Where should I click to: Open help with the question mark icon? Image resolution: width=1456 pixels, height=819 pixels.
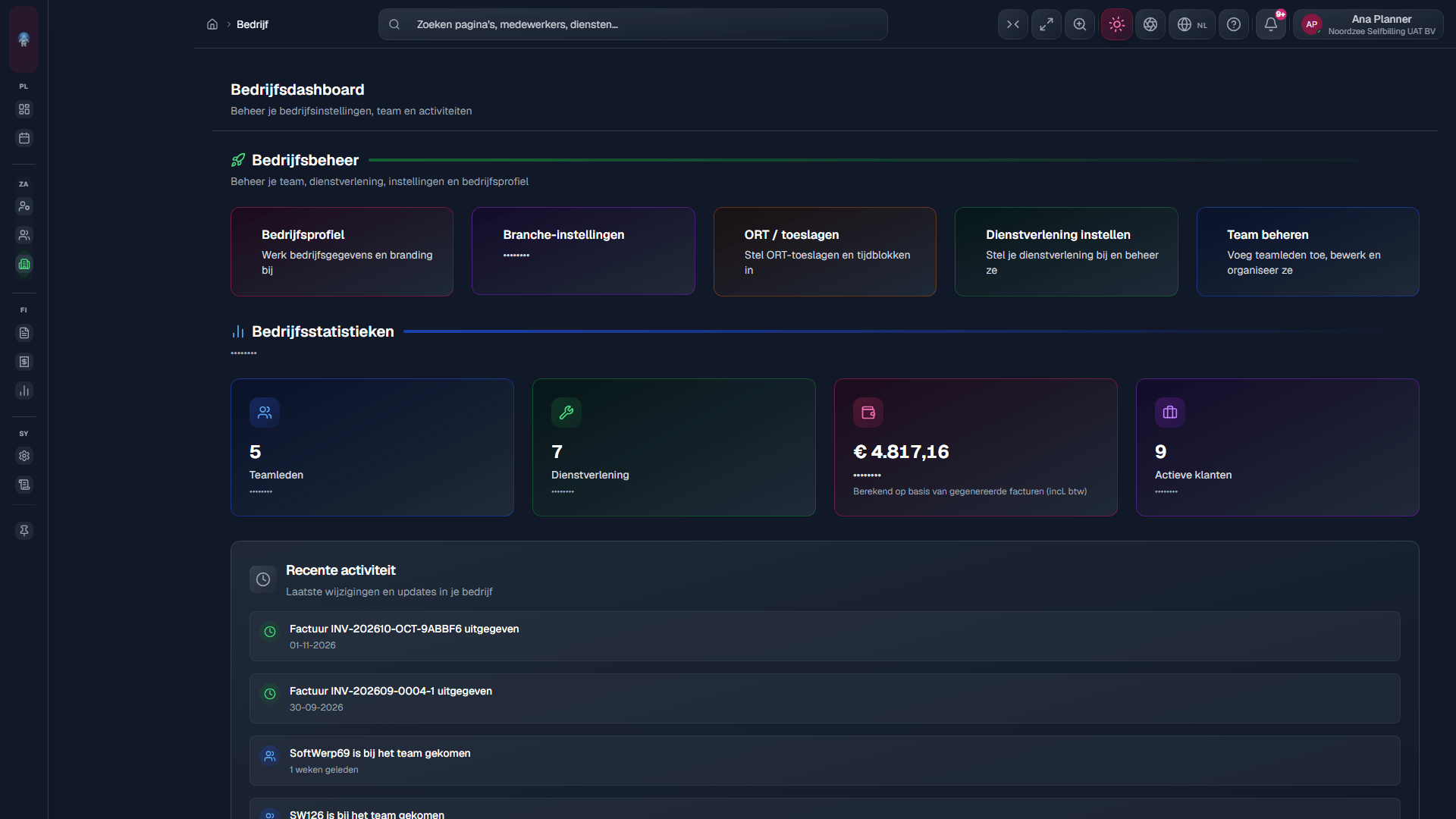pyautogui.click(x=1234, y=24)
